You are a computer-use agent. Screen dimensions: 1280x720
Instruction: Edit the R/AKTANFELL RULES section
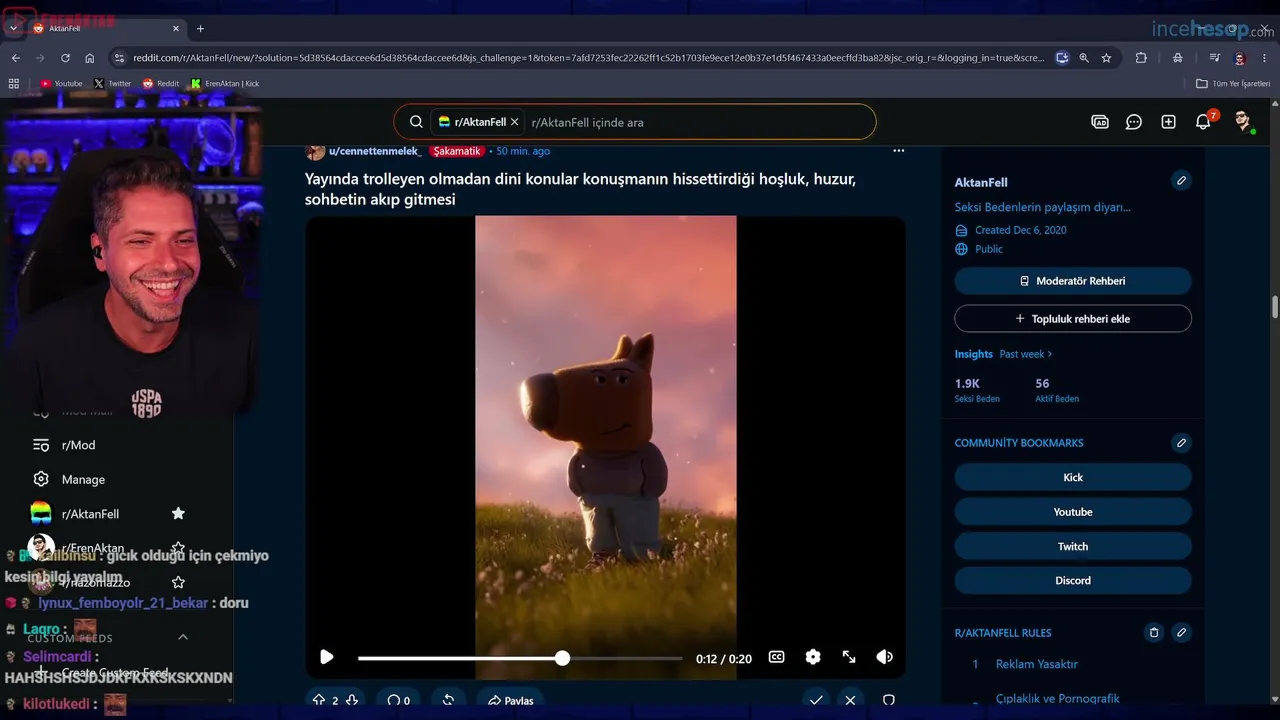[x=1181, y=632]
